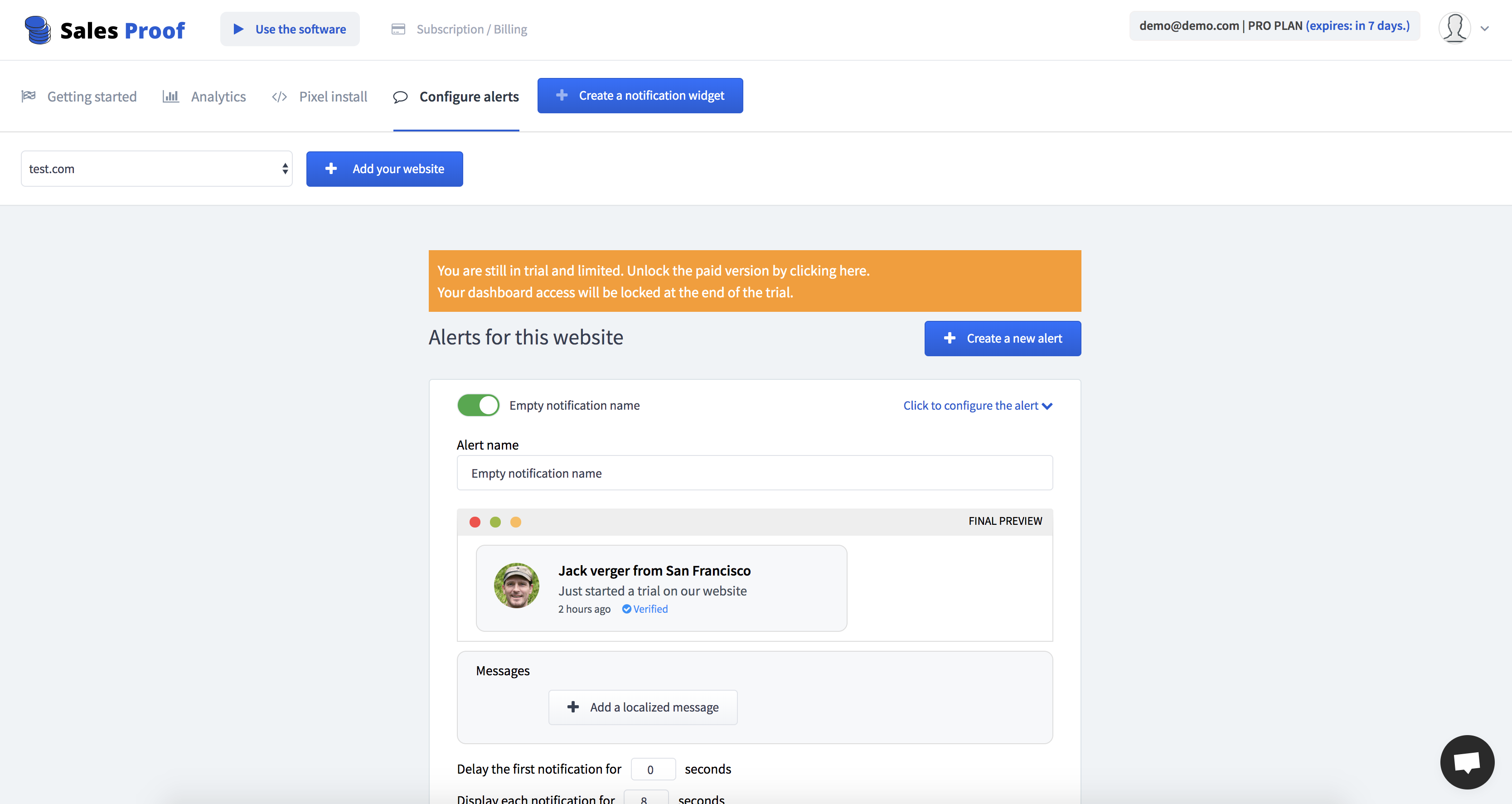Expand the account menu chevron
Viewport: 1512px width, 804px height.
1484,28
